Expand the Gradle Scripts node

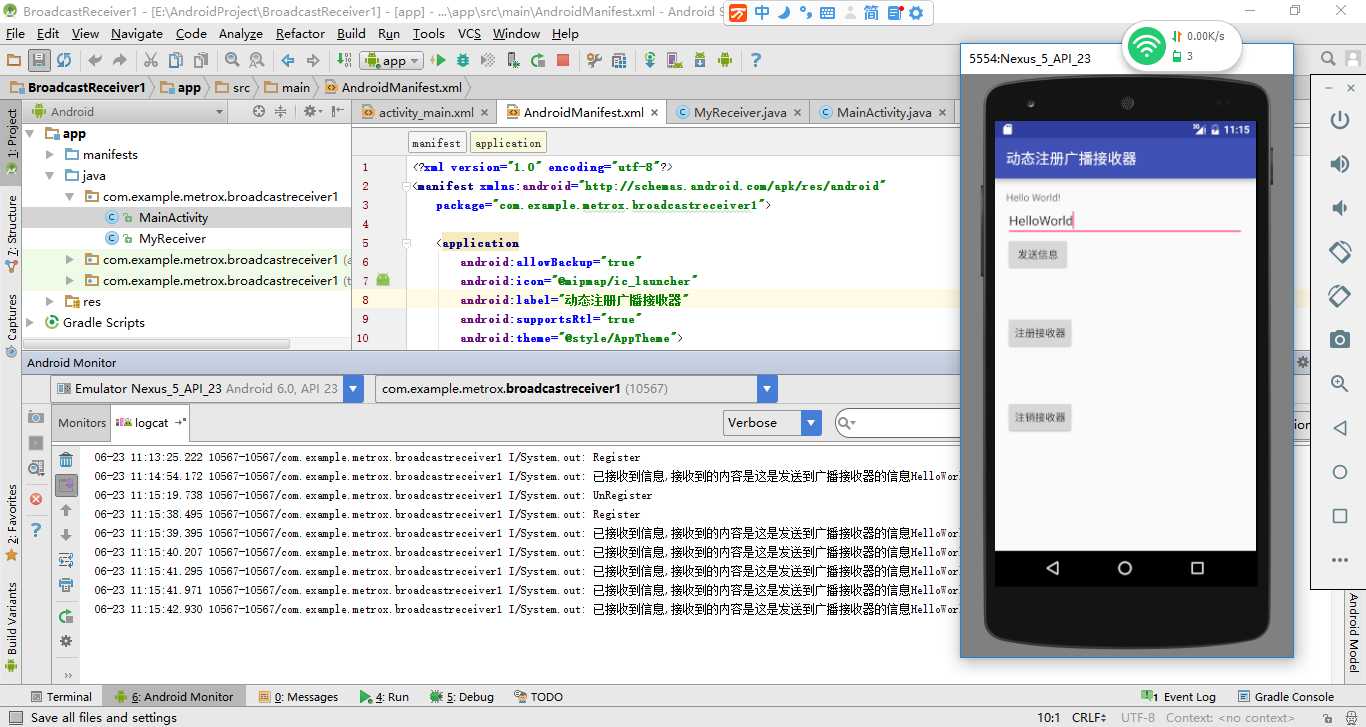tap(30, 322)
